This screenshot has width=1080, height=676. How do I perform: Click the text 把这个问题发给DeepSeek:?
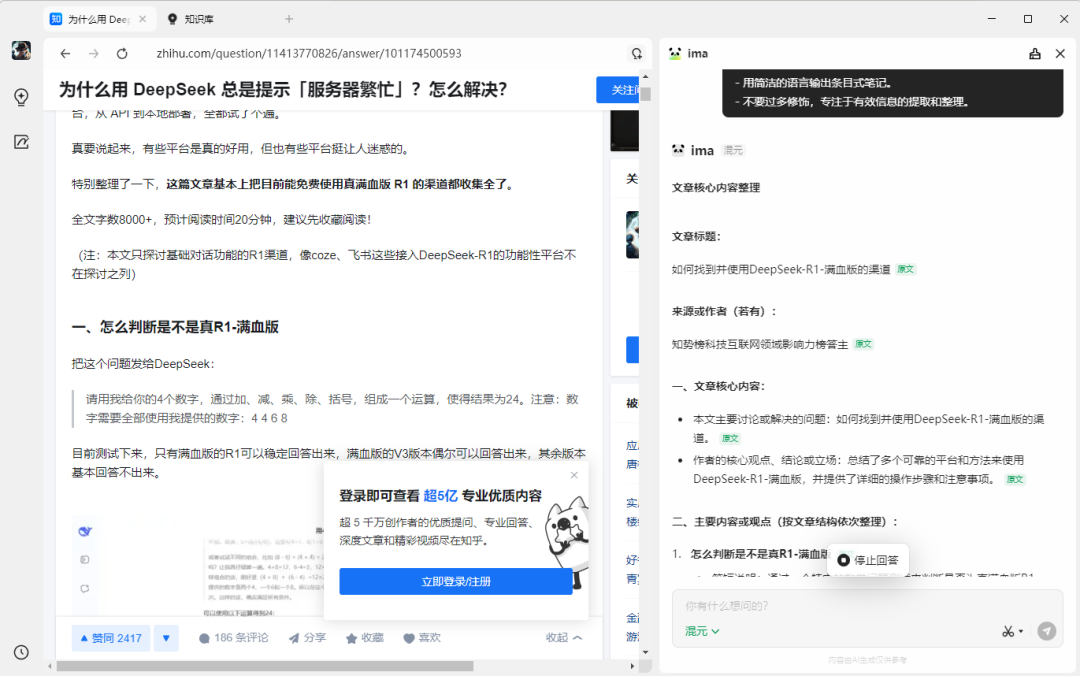coord(143,364)
